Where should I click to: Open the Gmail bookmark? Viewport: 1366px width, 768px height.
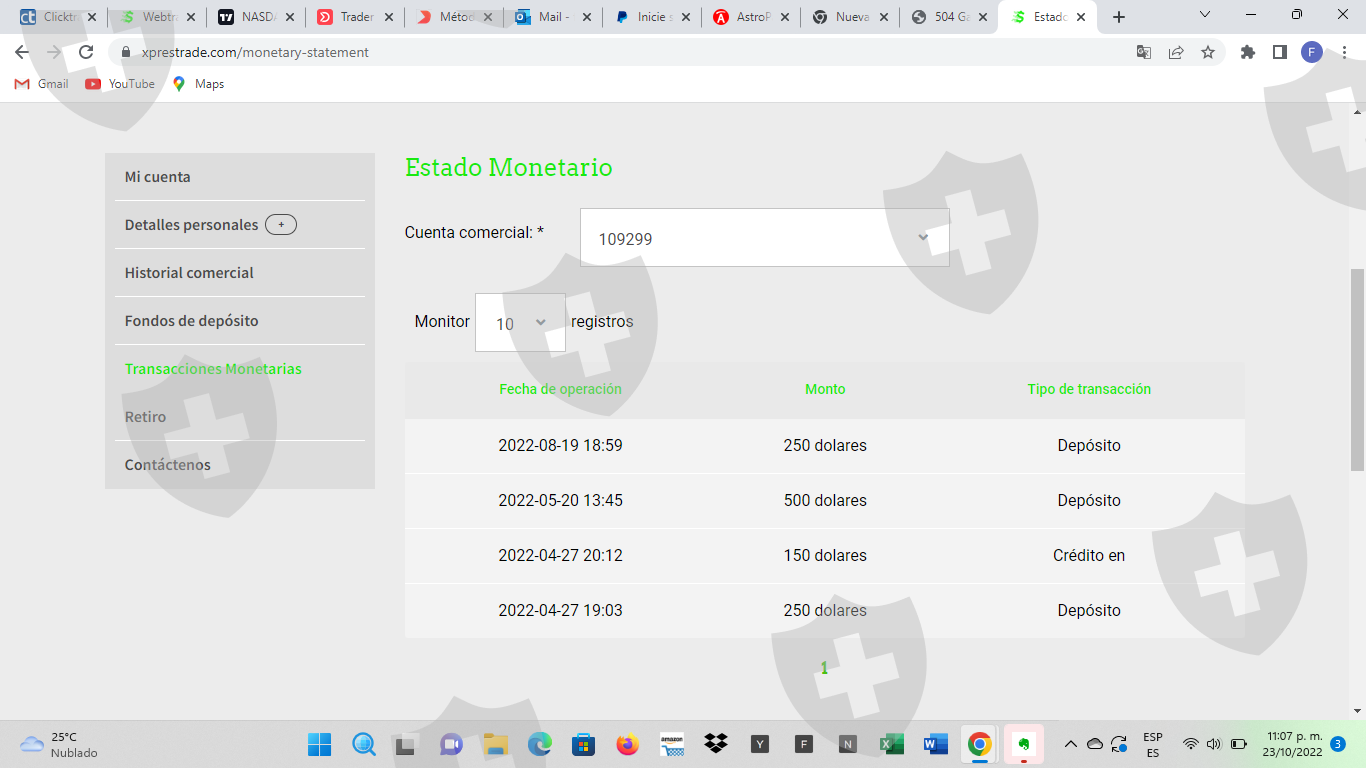[x=42, y=84]
